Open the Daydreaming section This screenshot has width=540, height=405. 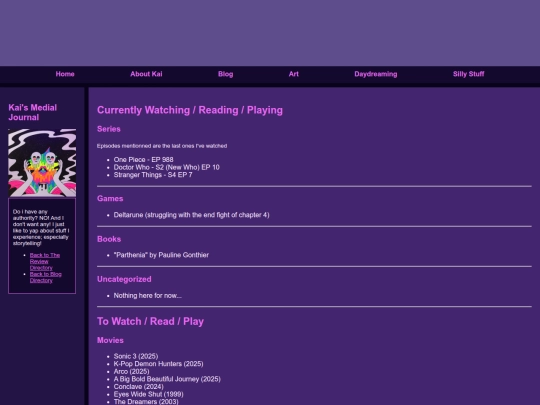[x=376, y=74]
